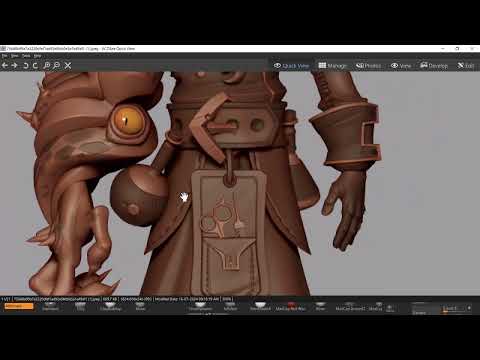
Task: Rotate the image left (counterclockwise)
Action: (x=26, y=65)
